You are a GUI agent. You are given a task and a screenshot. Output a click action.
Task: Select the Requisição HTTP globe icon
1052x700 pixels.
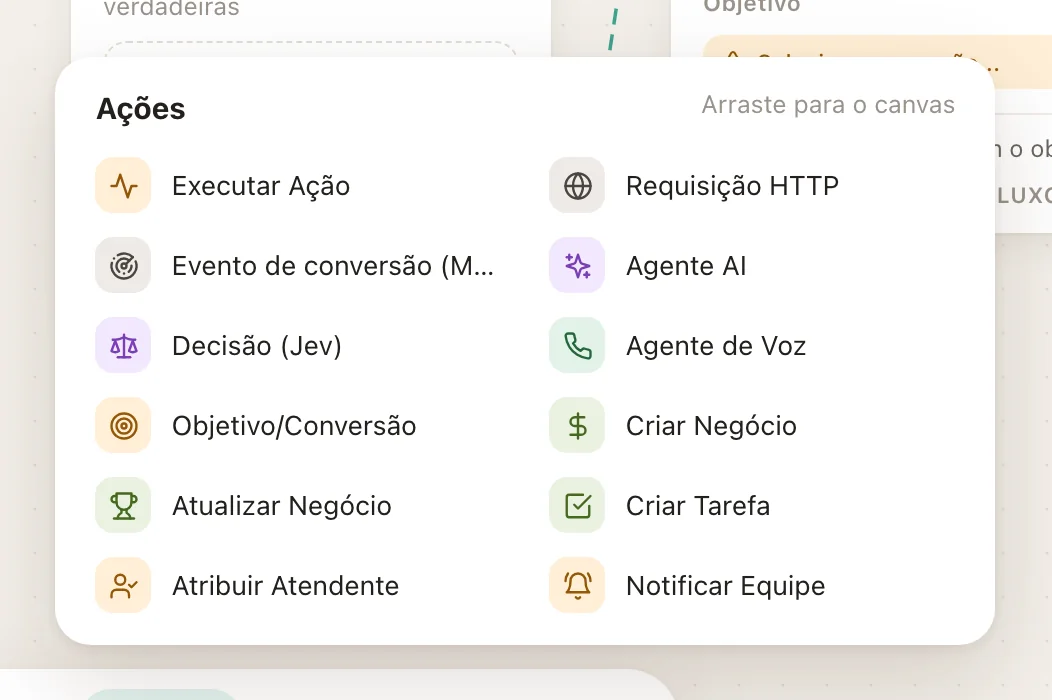577,186
